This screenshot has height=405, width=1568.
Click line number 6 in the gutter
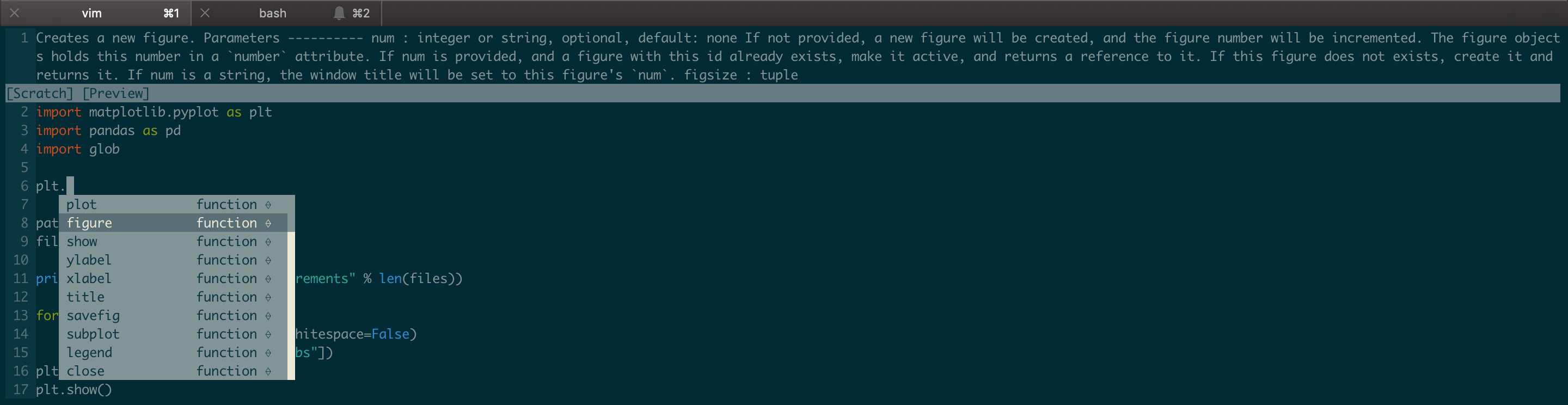click(24, 186)
